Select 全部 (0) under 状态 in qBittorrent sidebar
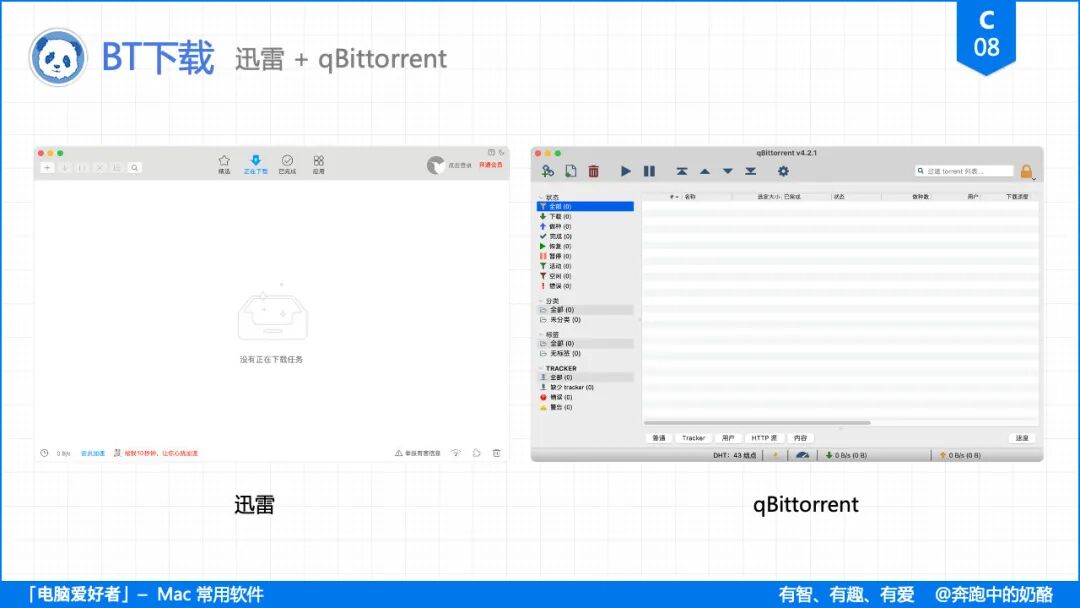Screen dimensions: 1080x608 (585, 207)
